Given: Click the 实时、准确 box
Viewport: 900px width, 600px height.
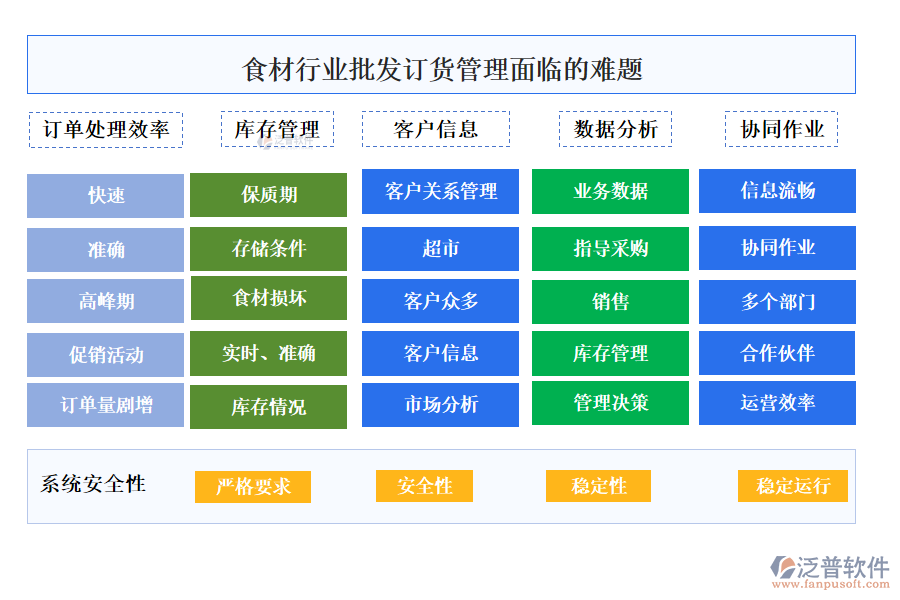Looking at the screenshot, I should pyautogui.click(x=269, y=354).
